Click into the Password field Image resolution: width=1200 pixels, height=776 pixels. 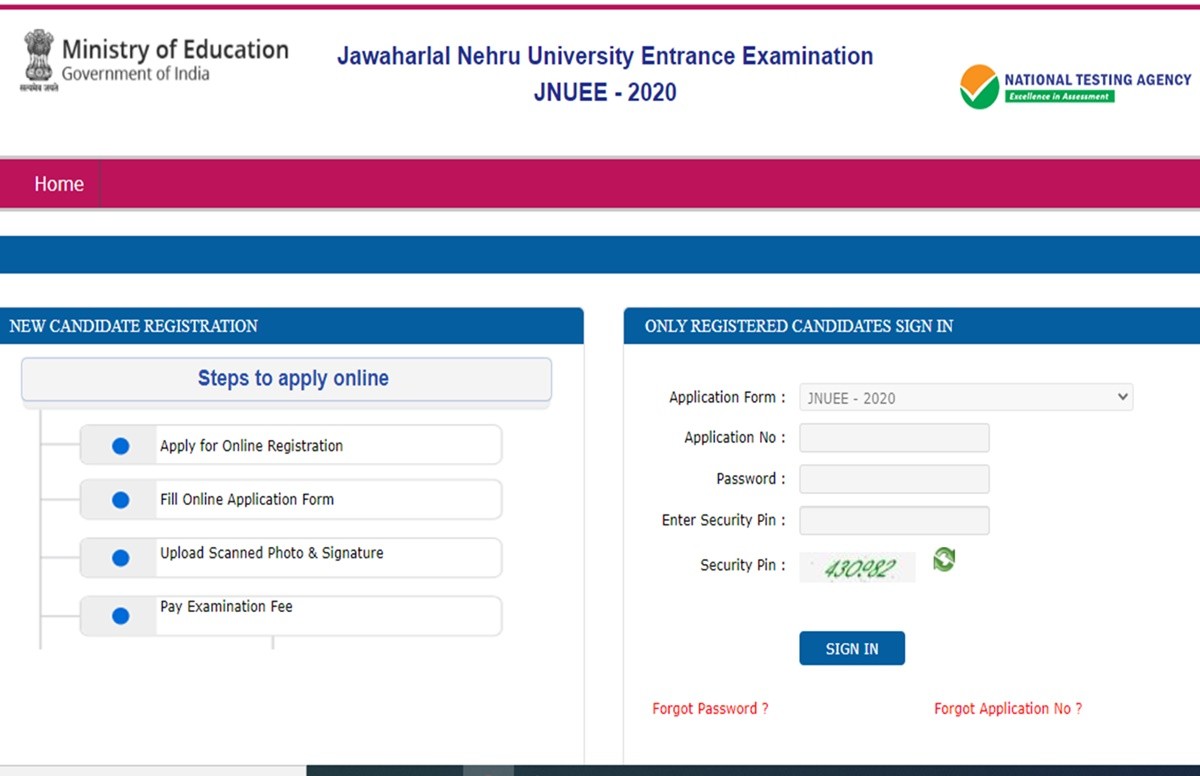(x=894, y=479)
